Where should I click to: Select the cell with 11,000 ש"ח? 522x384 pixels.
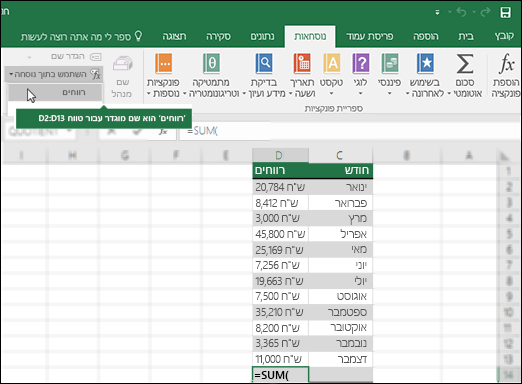[280, 359]
